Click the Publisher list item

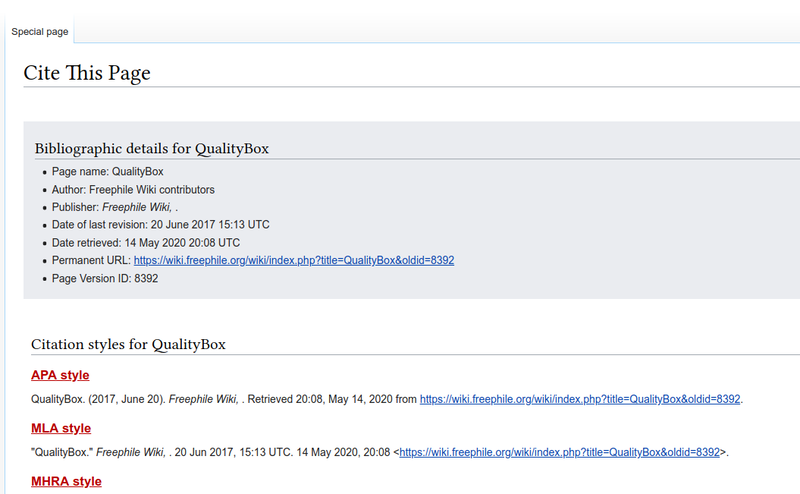(x=114, y=207)
